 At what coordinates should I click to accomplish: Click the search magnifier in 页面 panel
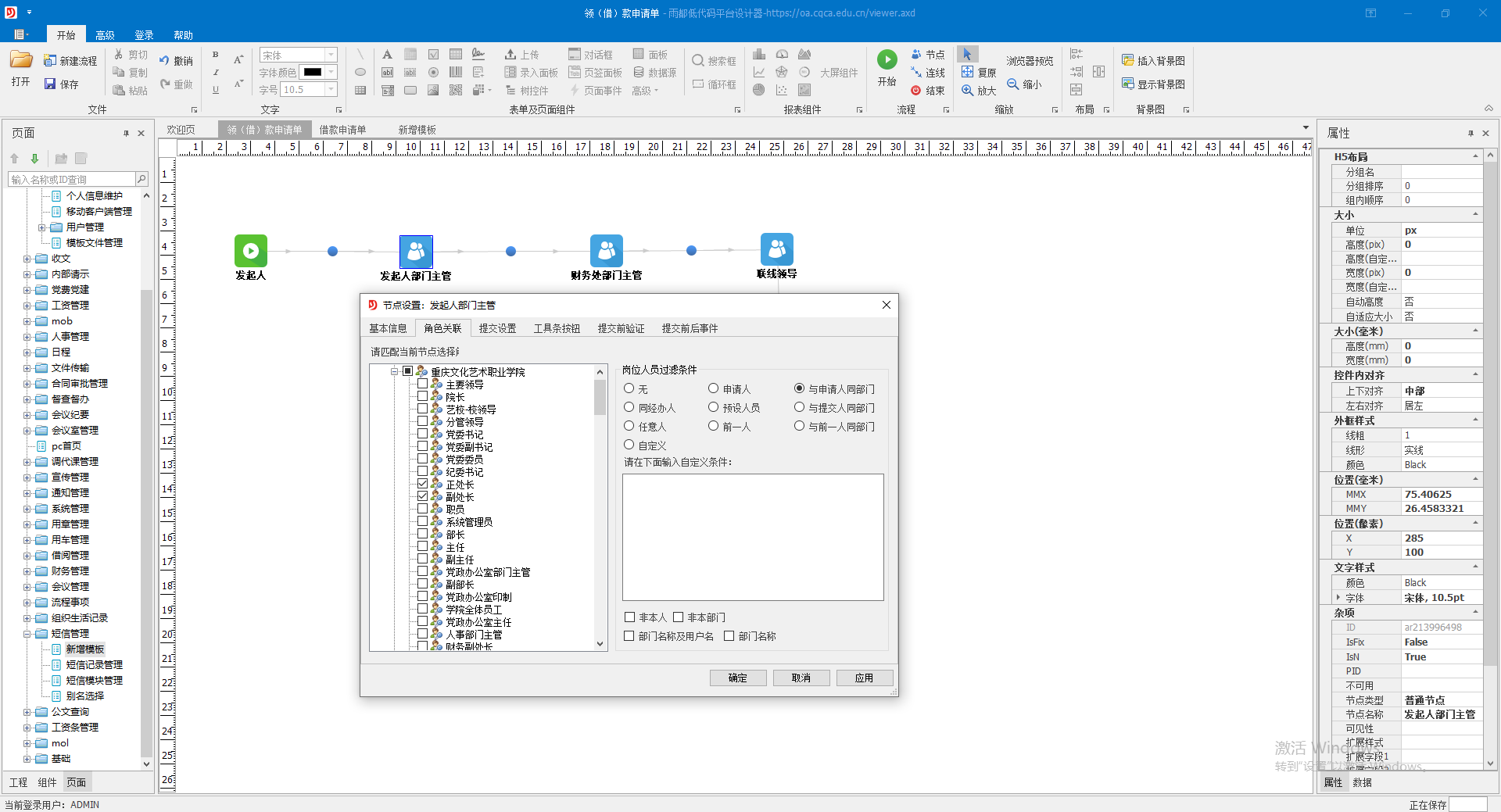(x=142, y=179)
